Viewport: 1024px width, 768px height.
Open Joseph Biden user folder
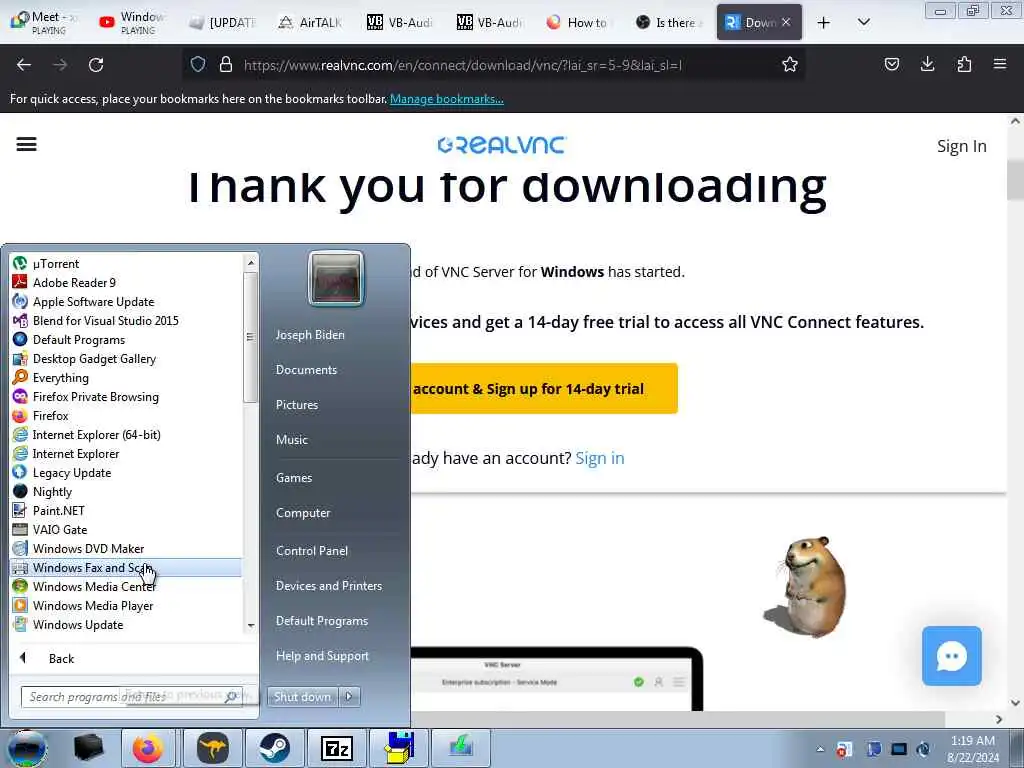pyautogui.click(x=310, y=334)
